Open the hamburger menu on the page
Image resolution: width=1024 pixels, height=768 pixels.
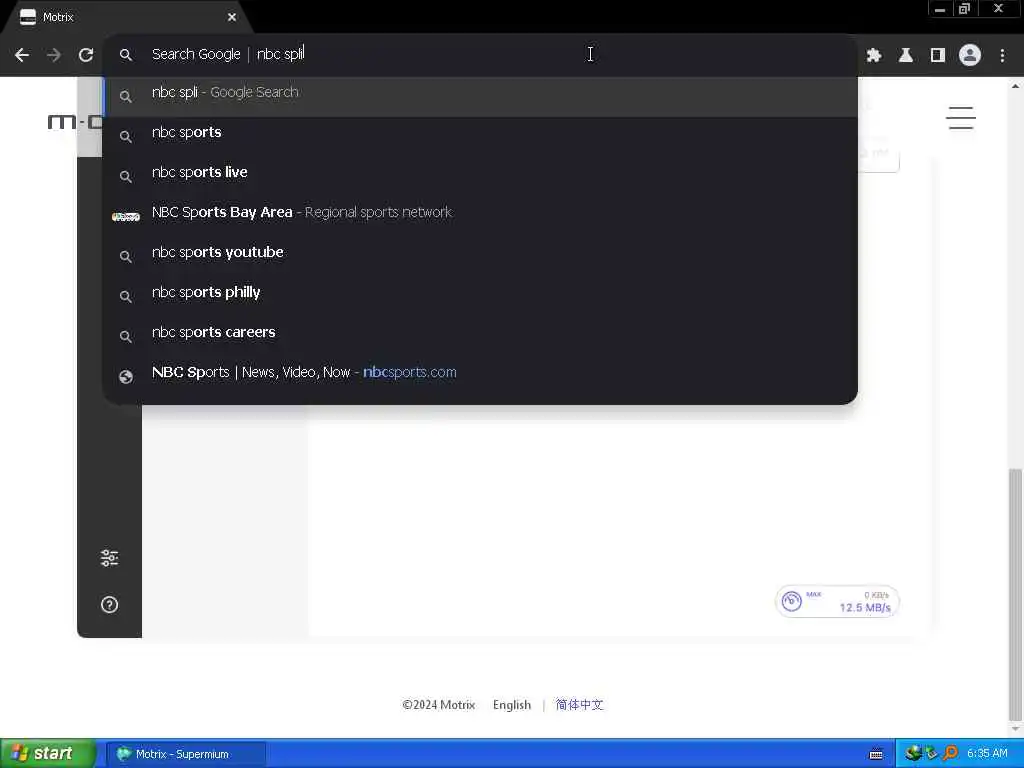pos(961,118)
